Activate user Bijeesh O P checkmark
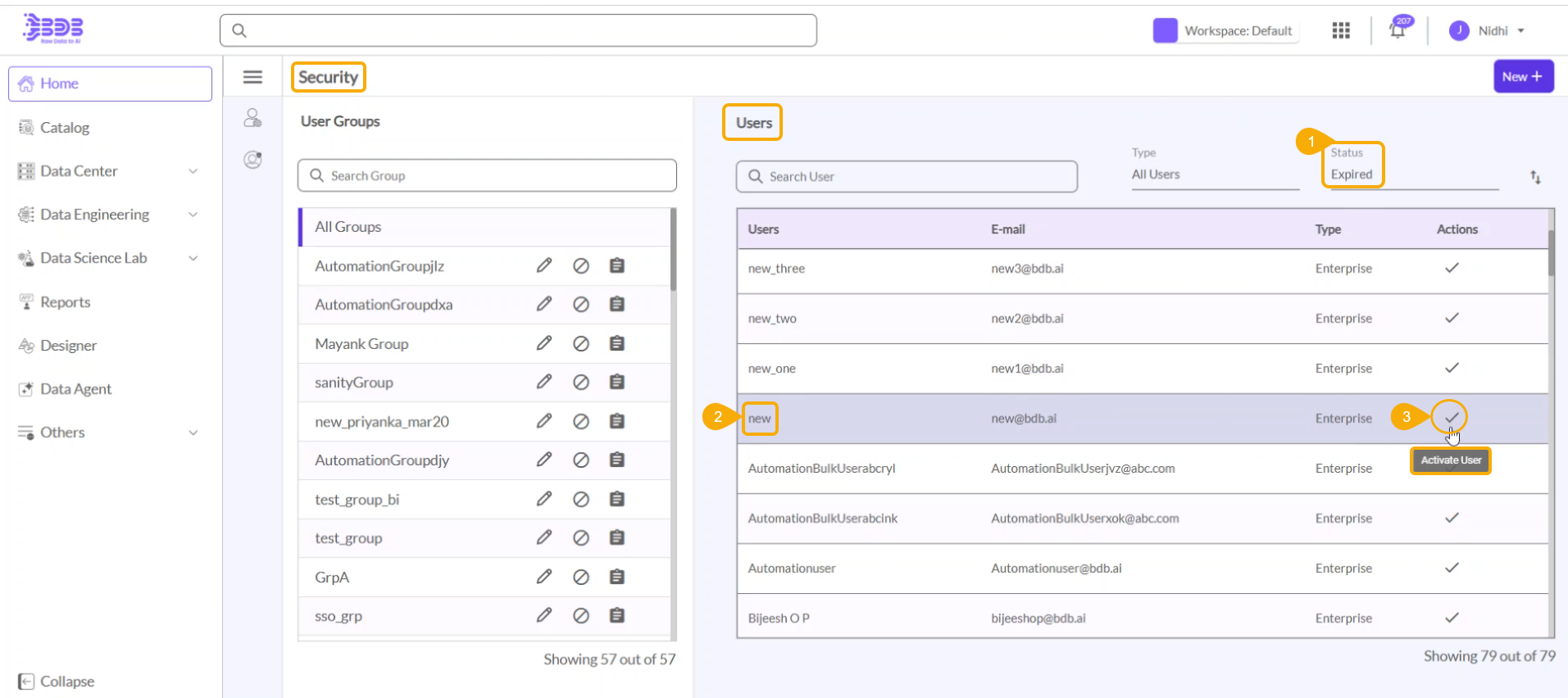The image size is (1568, 698). (x=1451, y=618)
